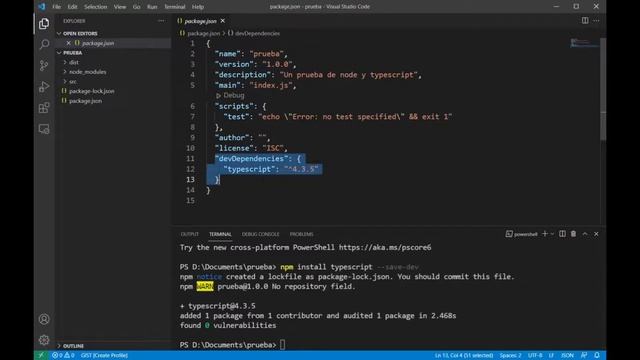Open the Manage gear icon
Screen dimensions: 640x360
(44, 340)
